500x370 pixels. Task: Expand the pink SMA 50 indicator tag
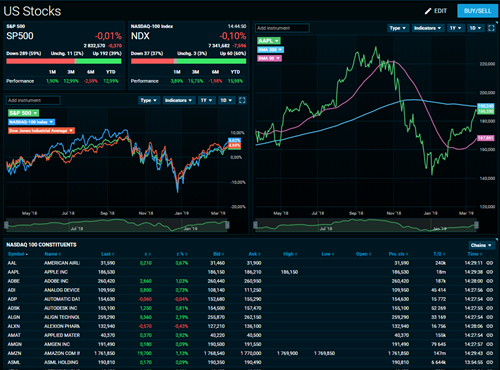269,58
